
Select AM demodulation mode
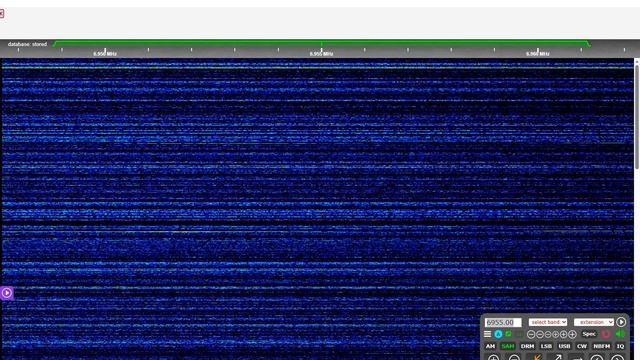490,346
